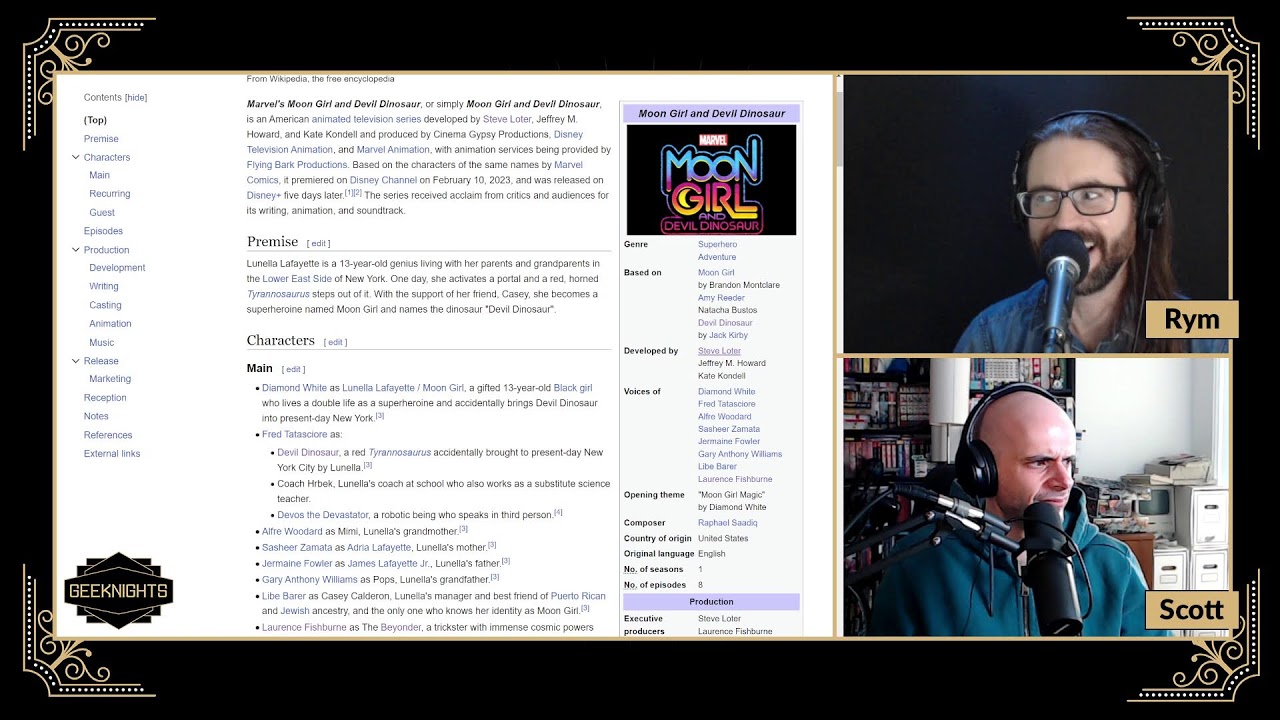
Task: Open Diamond White link in Main list
Action: pyautogui.click(x=294, y=388)
